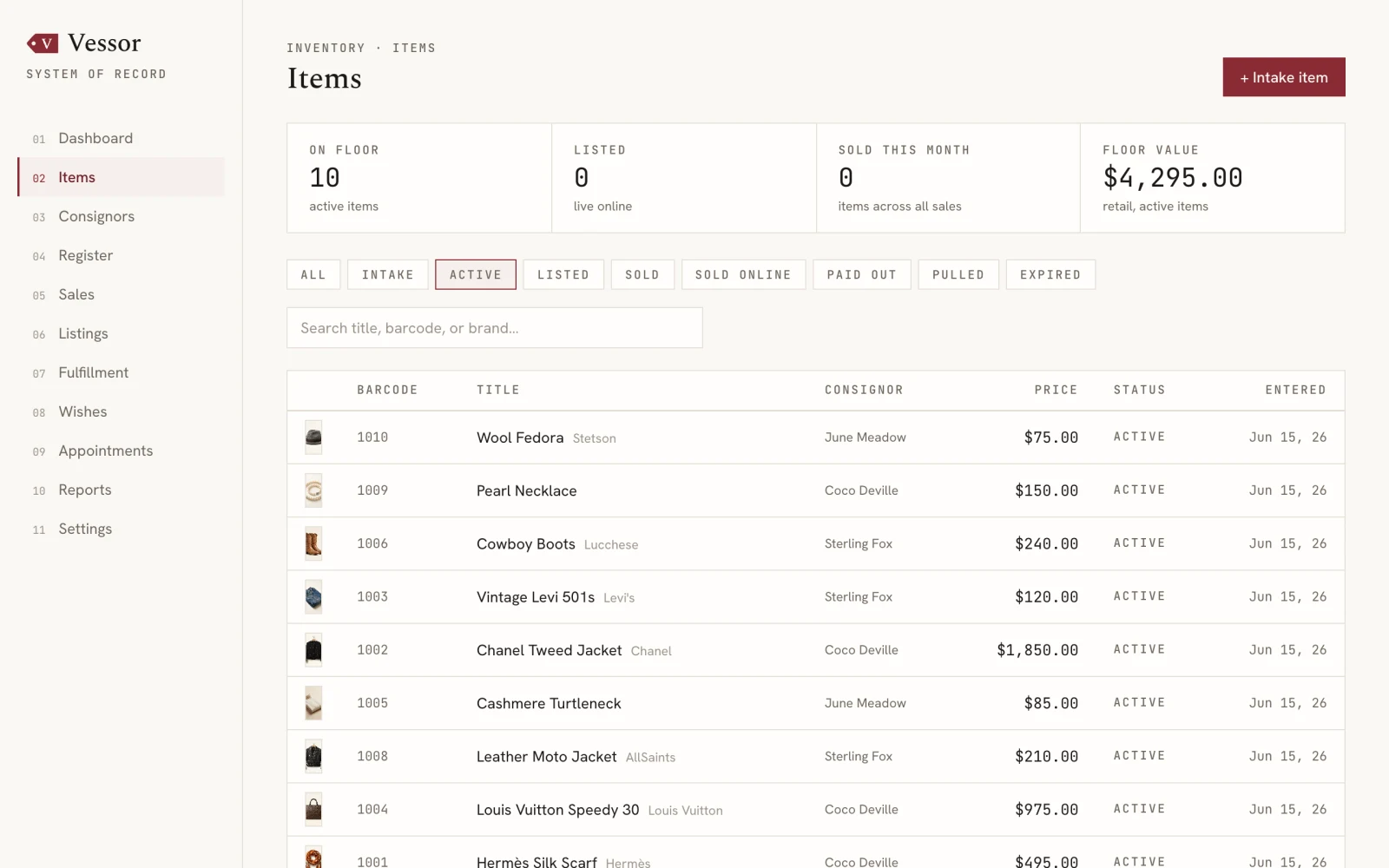
Task: Filter items by EXPIRED status
Action: pos(1050,274)
